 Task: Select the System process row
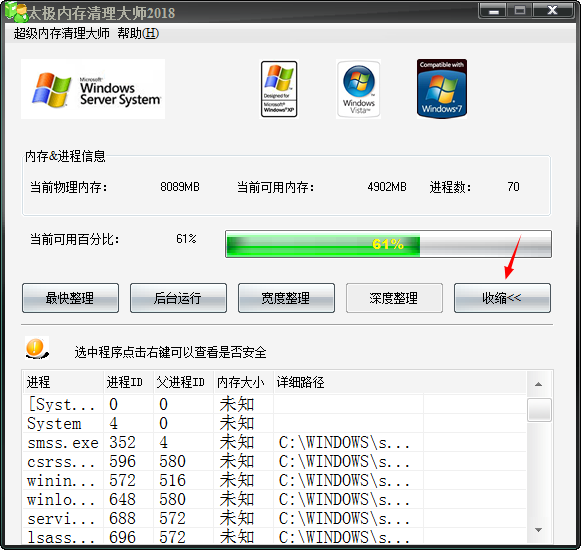tap(274, 423)
